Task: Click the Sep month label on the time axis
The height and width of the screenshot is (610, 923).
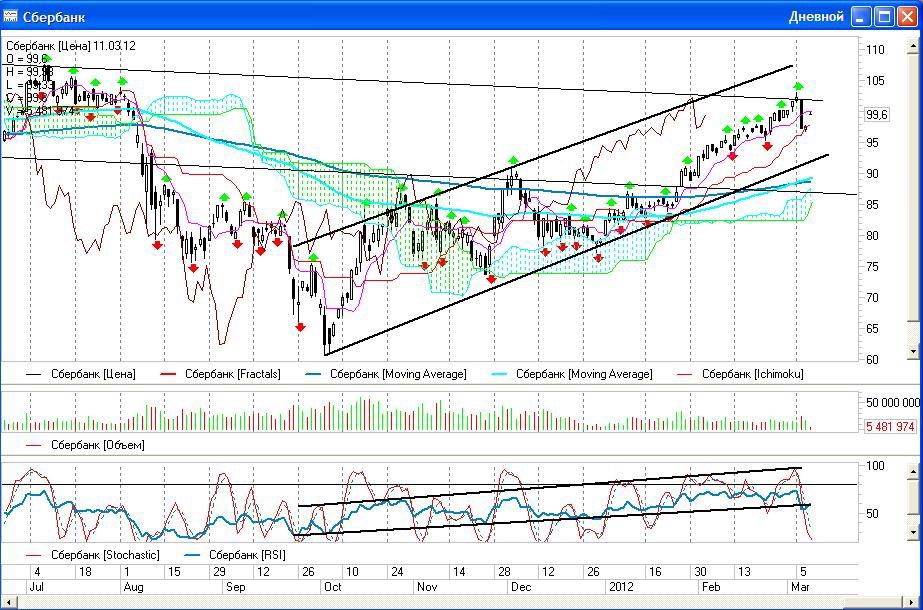Action: coord(236,587)
